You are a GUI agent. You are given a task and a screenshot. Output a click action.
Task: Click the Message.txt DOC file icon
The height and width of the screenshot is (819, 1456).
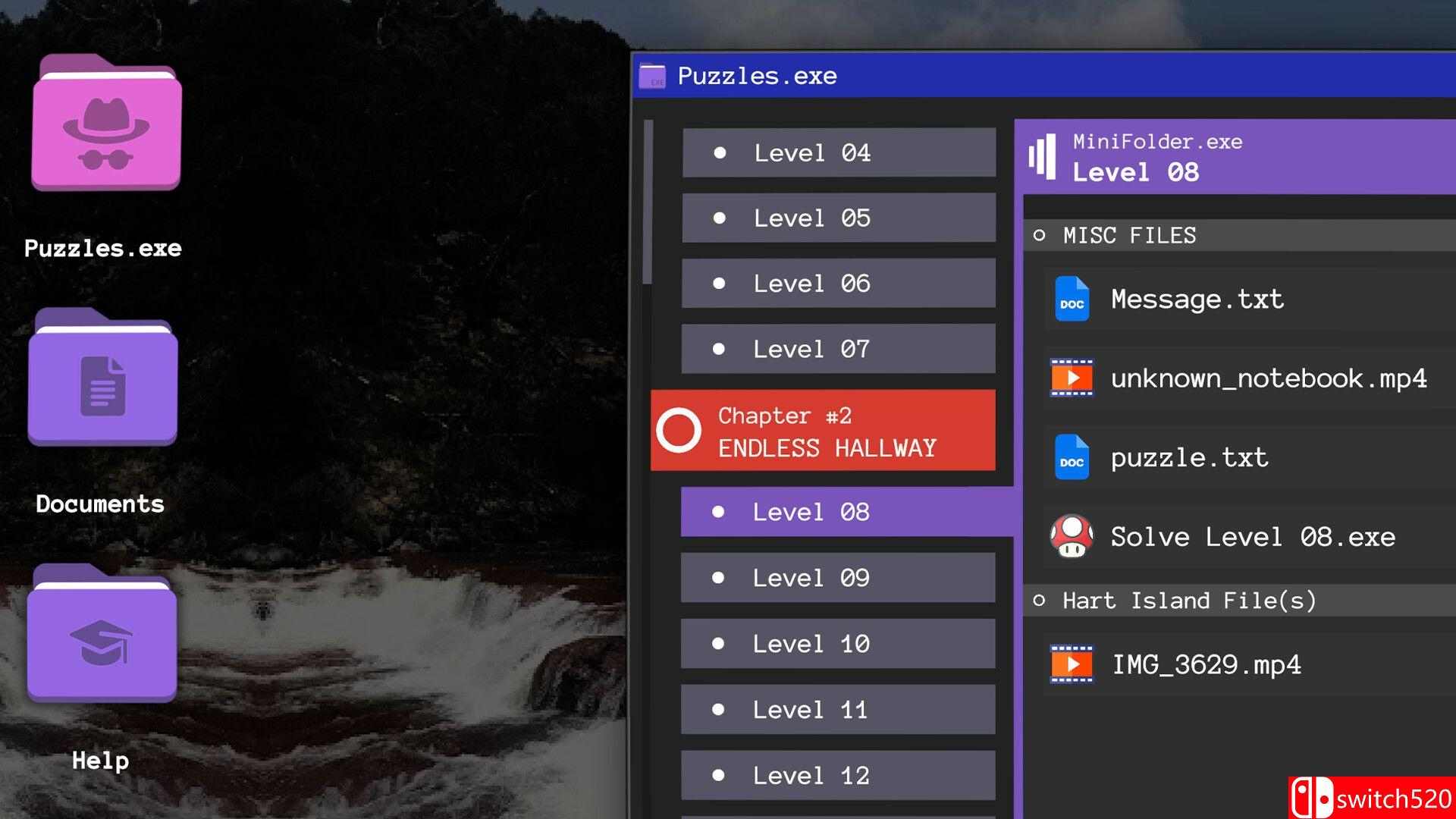(1072, 299)
